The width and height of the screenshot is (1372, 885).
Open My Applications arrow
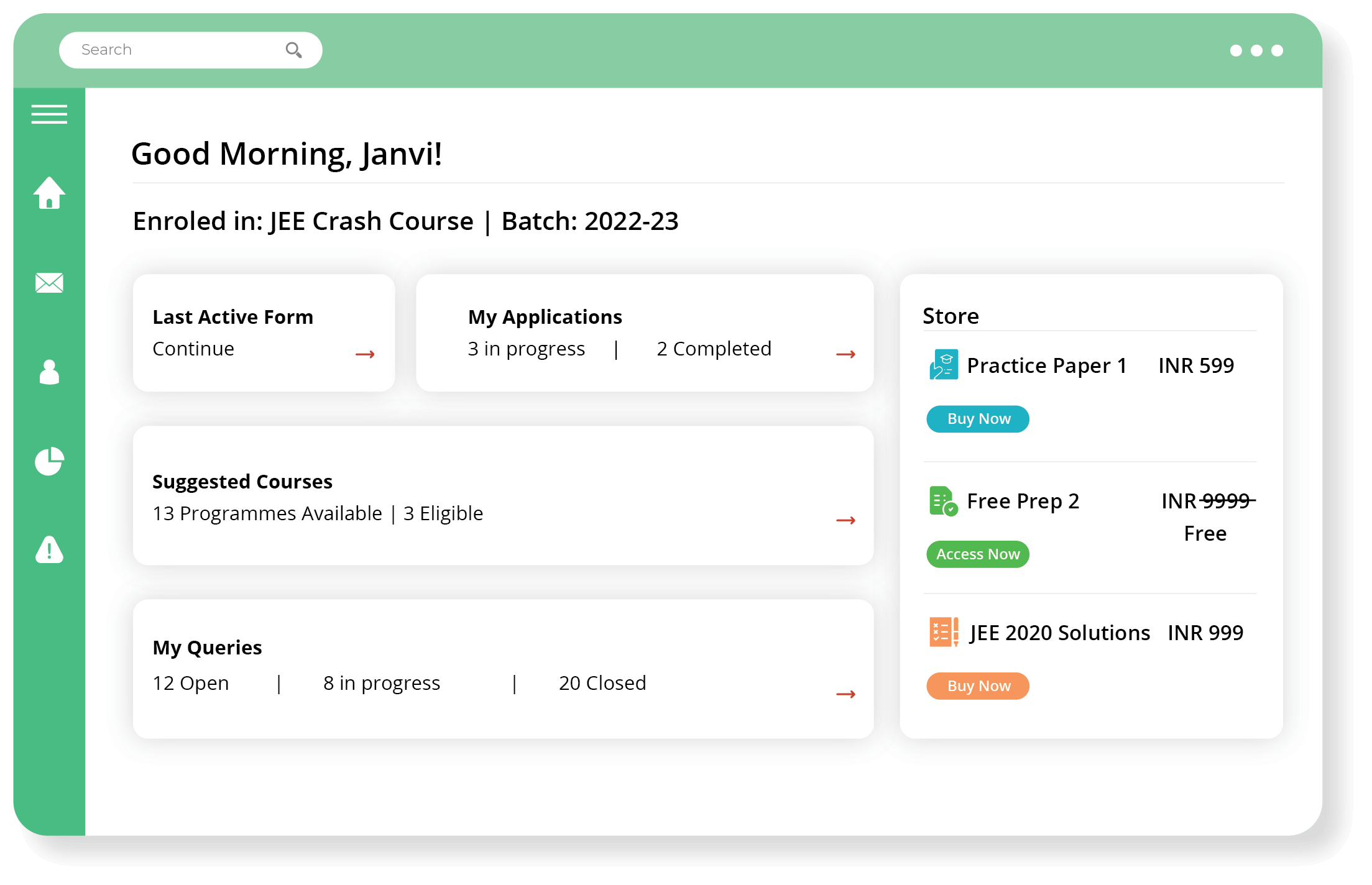coord(845,354)
